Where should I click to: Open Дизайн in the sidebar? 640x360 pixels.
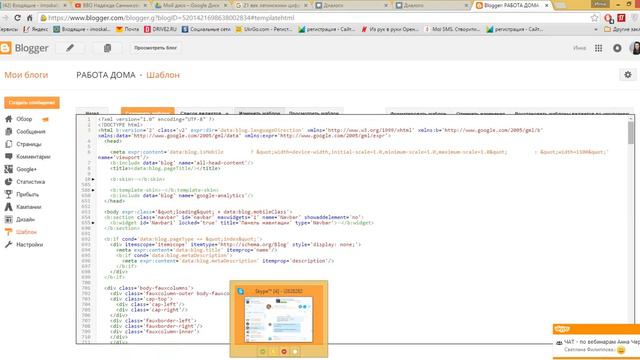(x=25, y=220)
